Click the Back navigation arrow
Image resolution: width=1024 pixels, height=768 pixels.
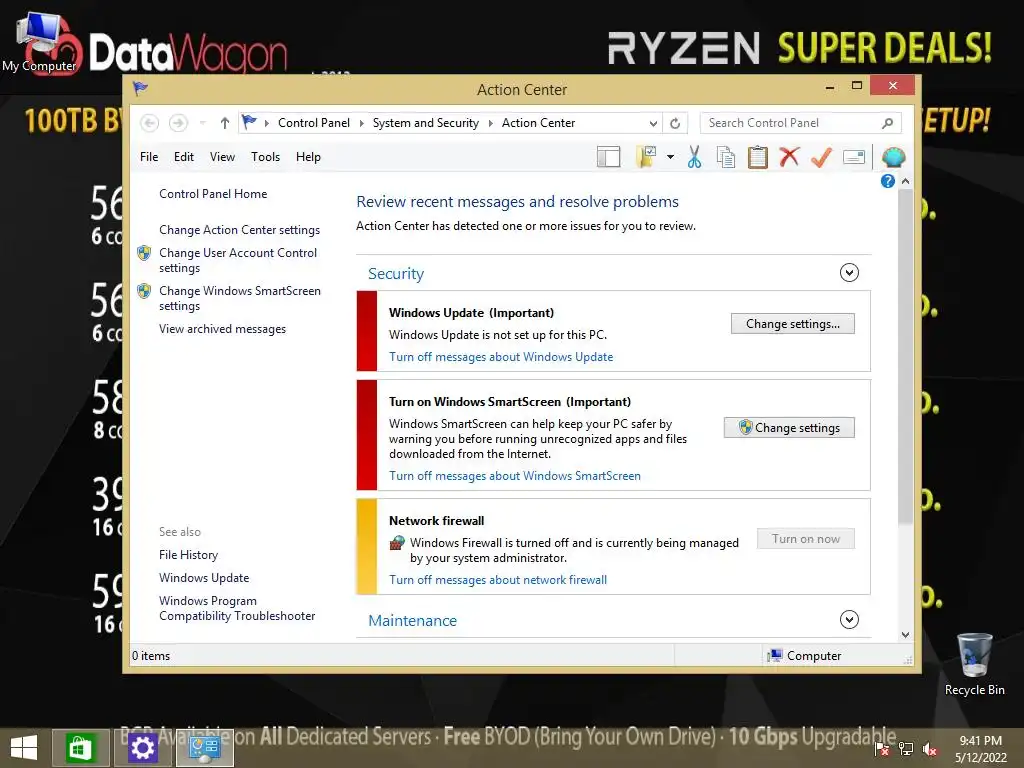150,123
